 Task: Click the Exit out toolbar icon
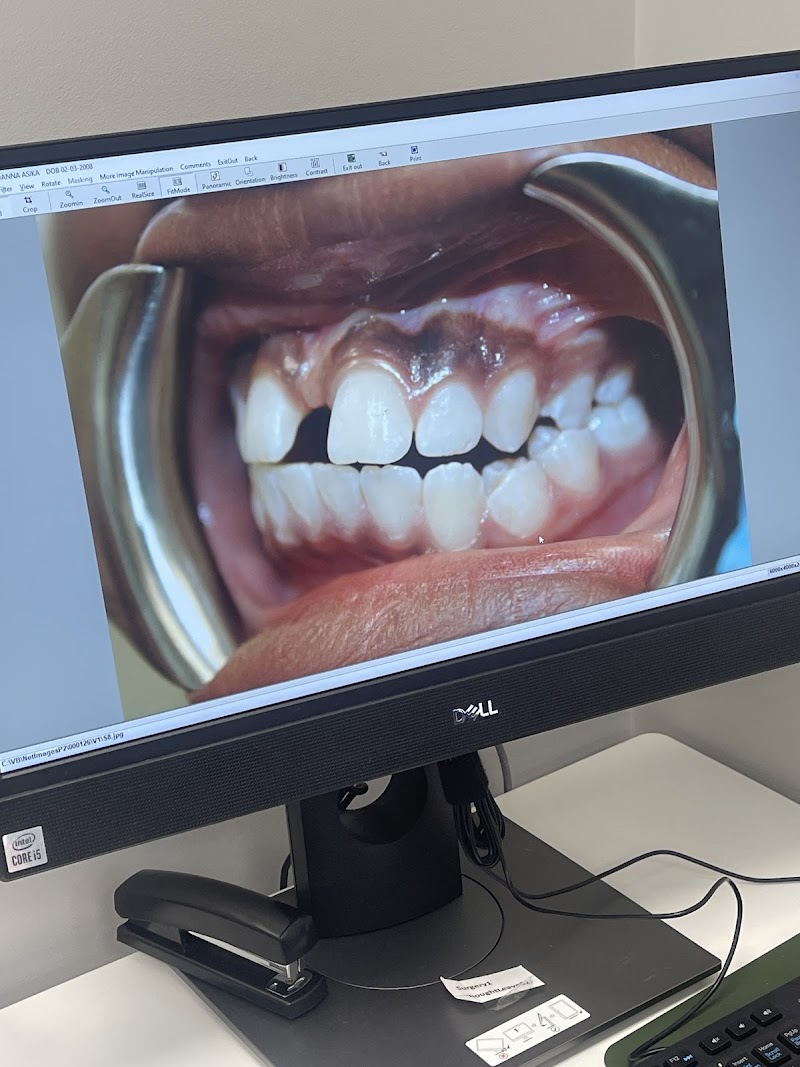point(352,163)
